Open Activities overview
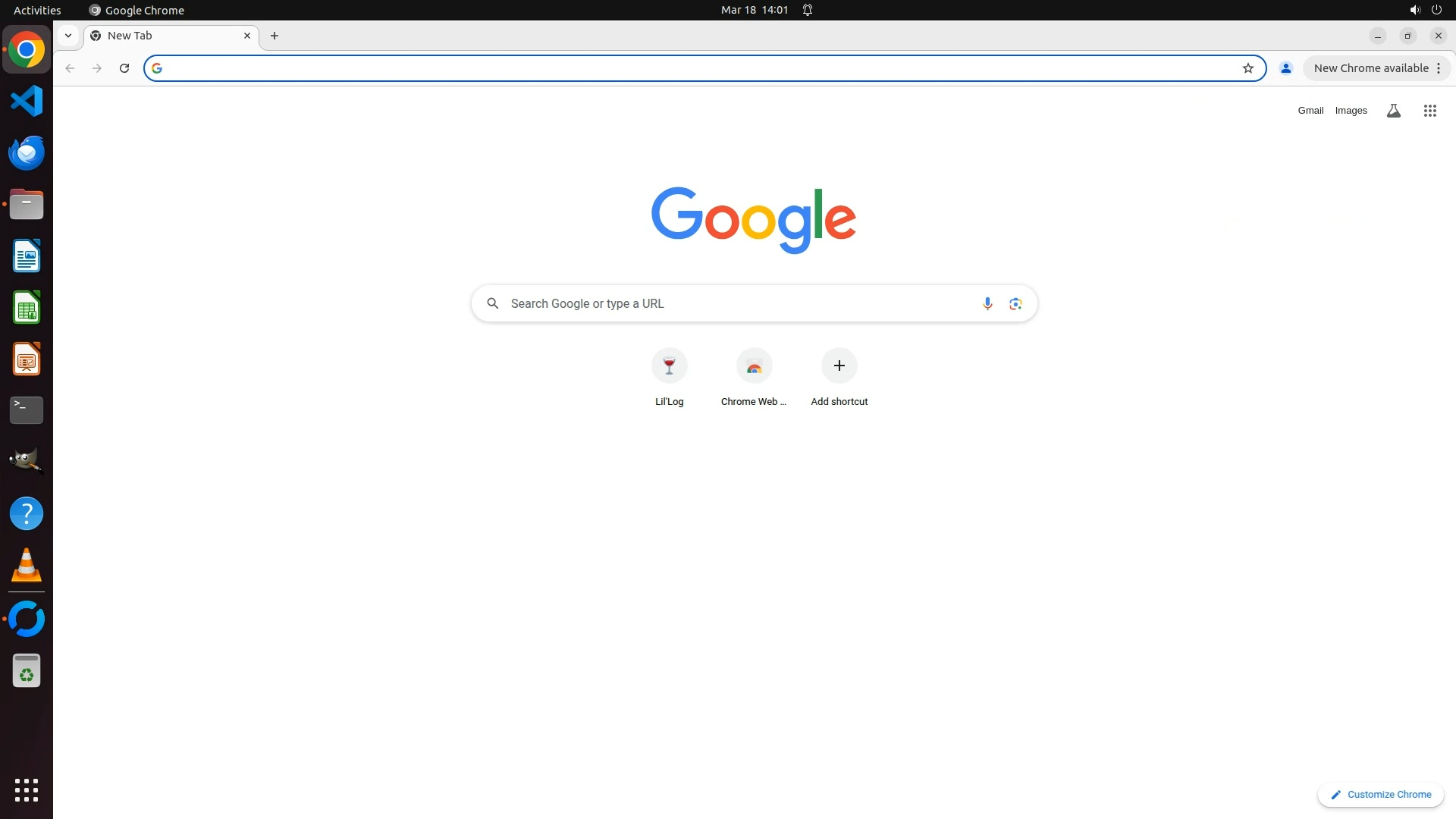1456x819 pixels. tap(37, 10)
